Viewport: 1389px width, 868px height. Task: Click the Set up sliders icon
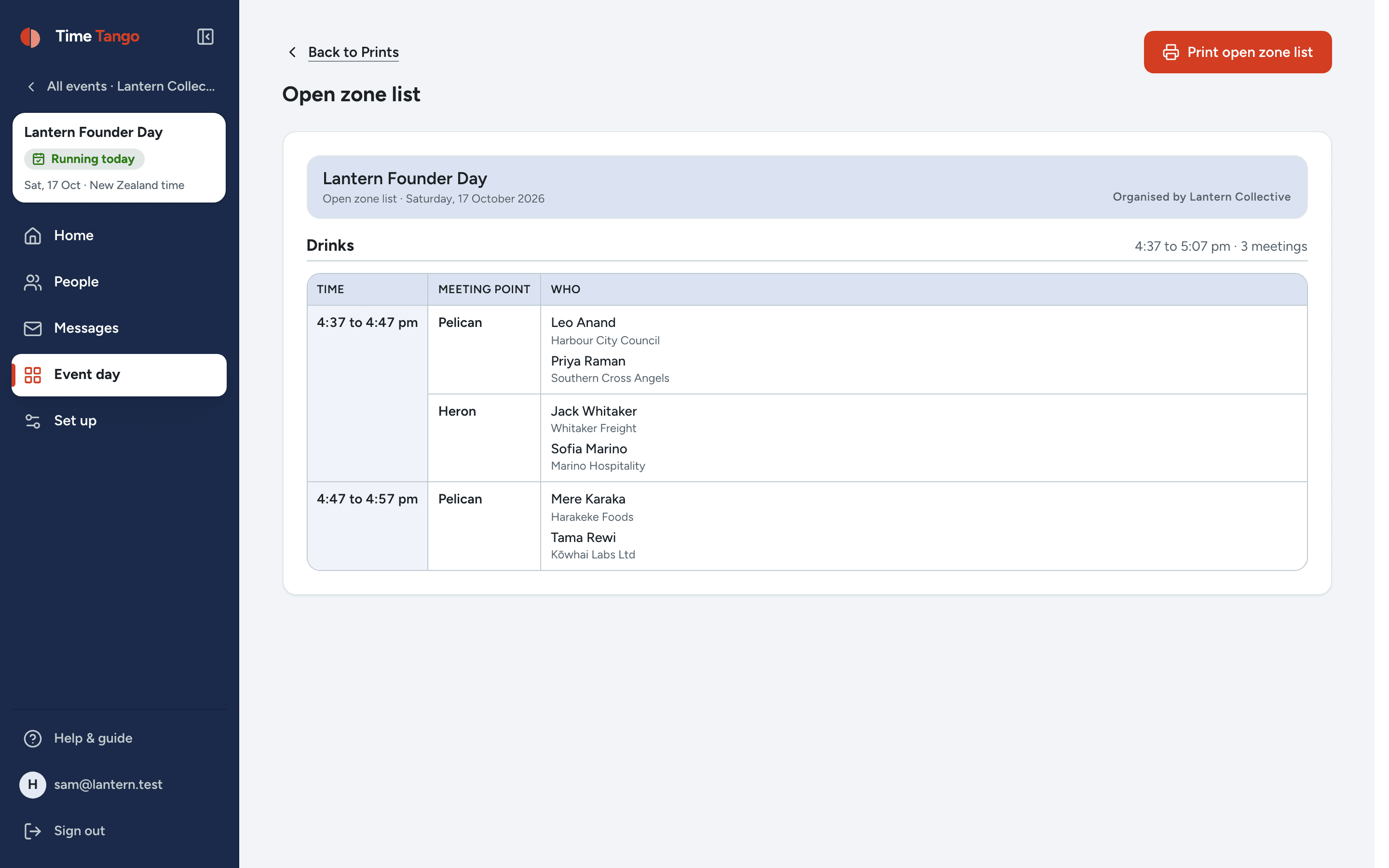pos(33,421)
